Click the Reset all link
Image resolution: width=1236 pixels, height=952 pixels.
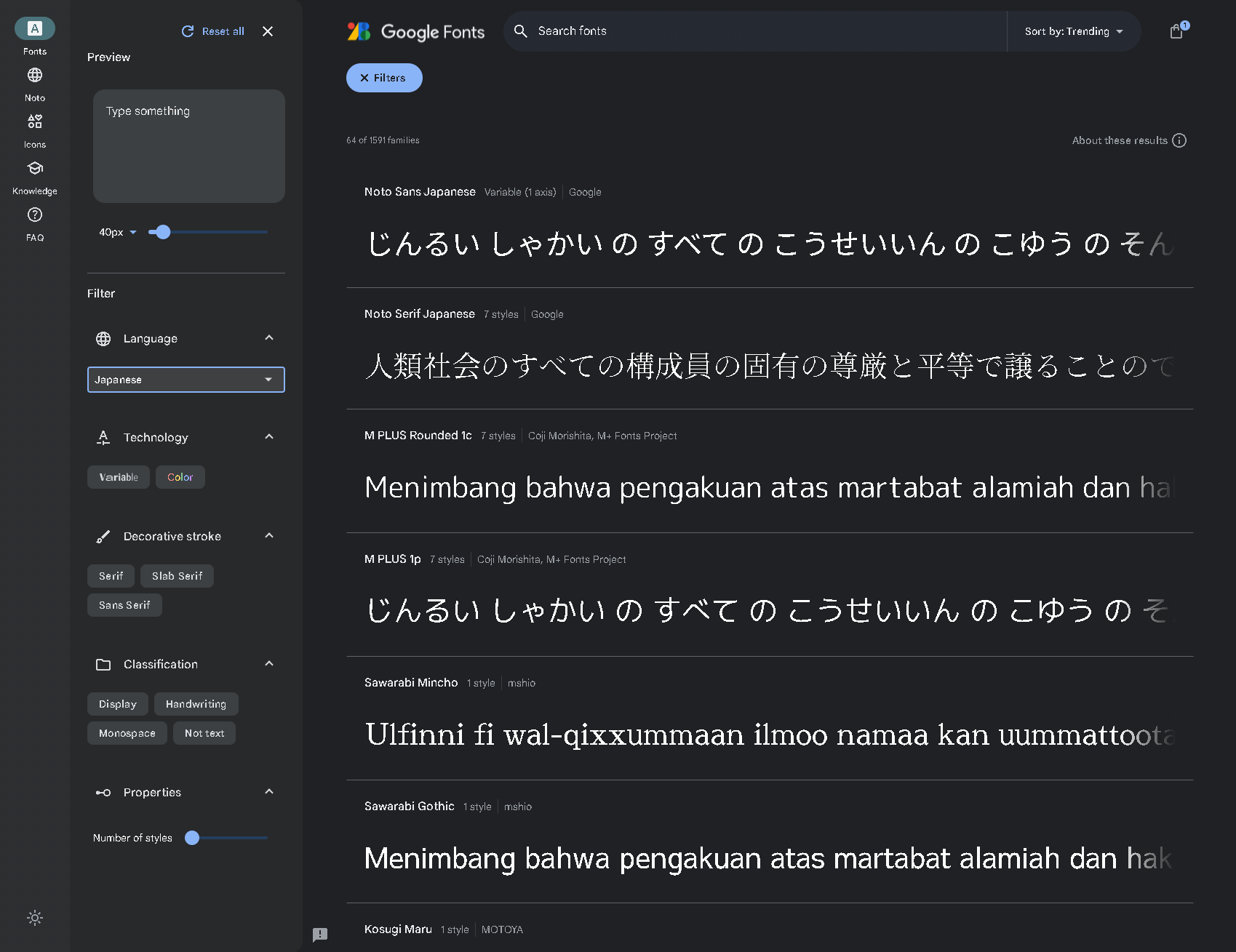click(223, 31)
